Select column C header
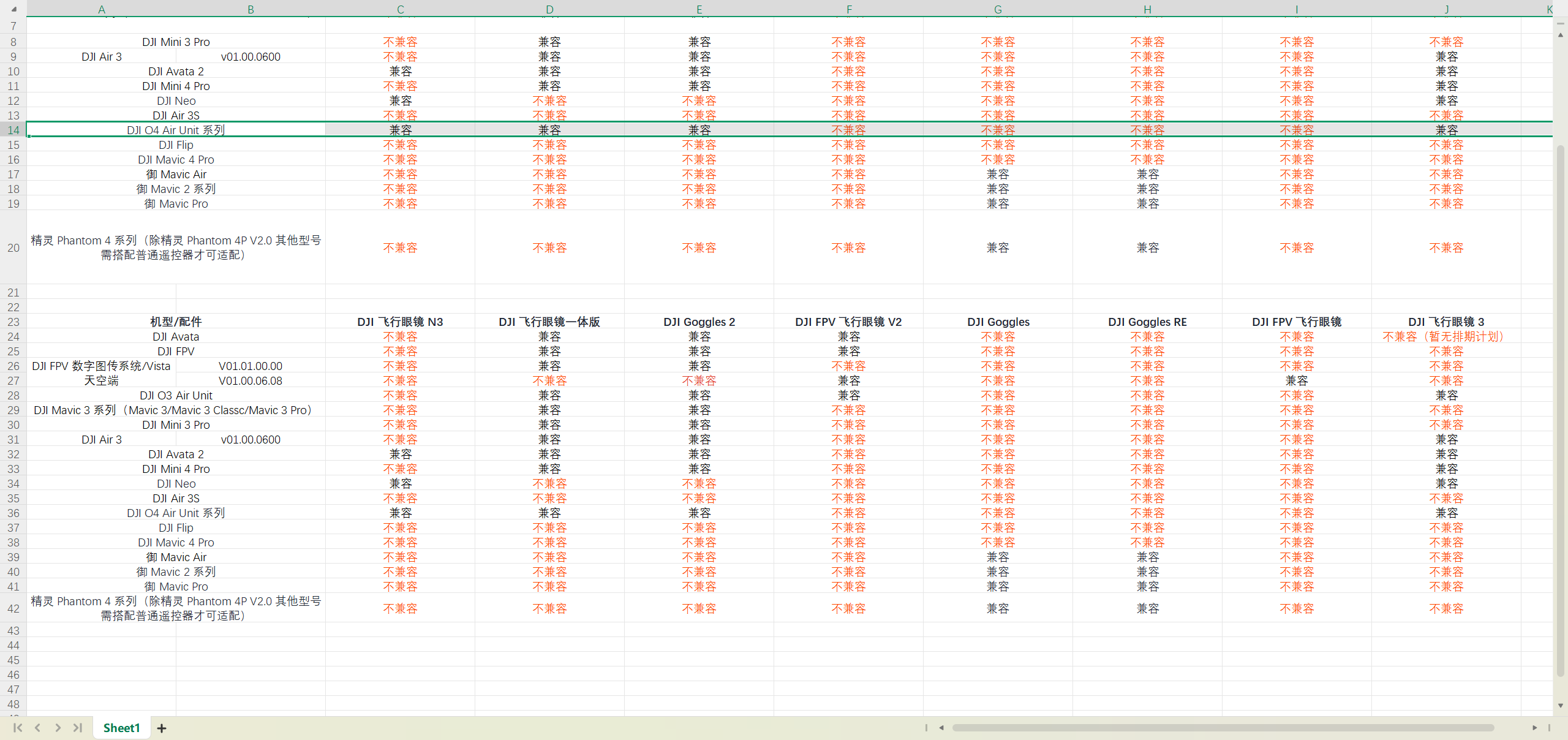The height and width of the screenshot is (740, 1568). pos(400,9)
